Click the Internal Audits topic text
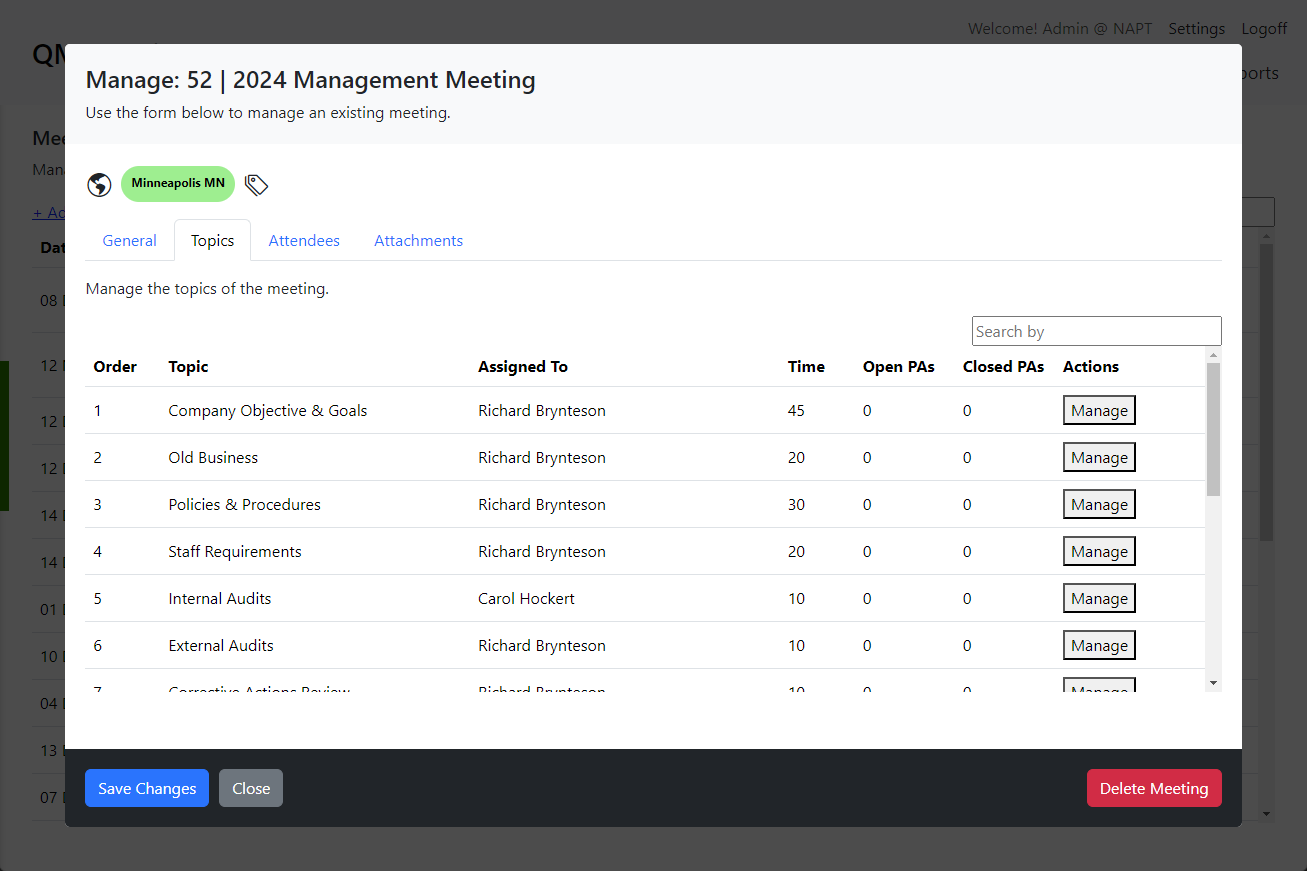The width and height of the screenshot is (1307, 871). [220, 599]
